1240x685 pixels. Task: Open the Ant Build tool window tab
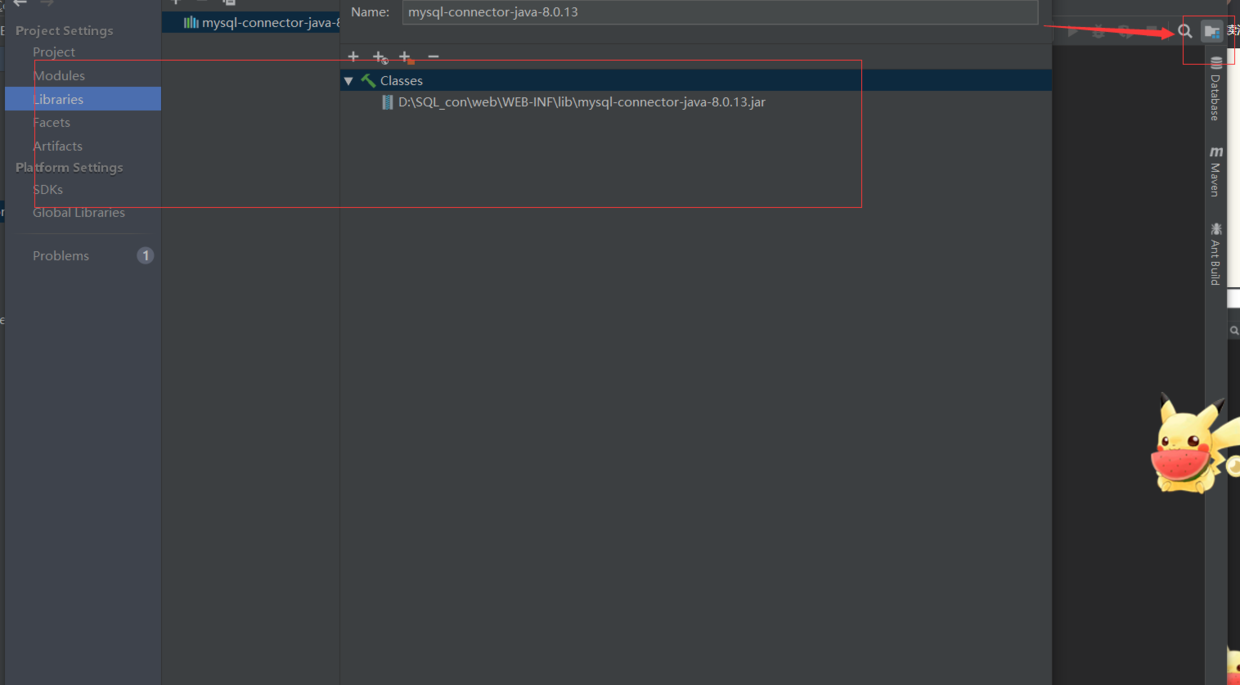point(1216,254)
